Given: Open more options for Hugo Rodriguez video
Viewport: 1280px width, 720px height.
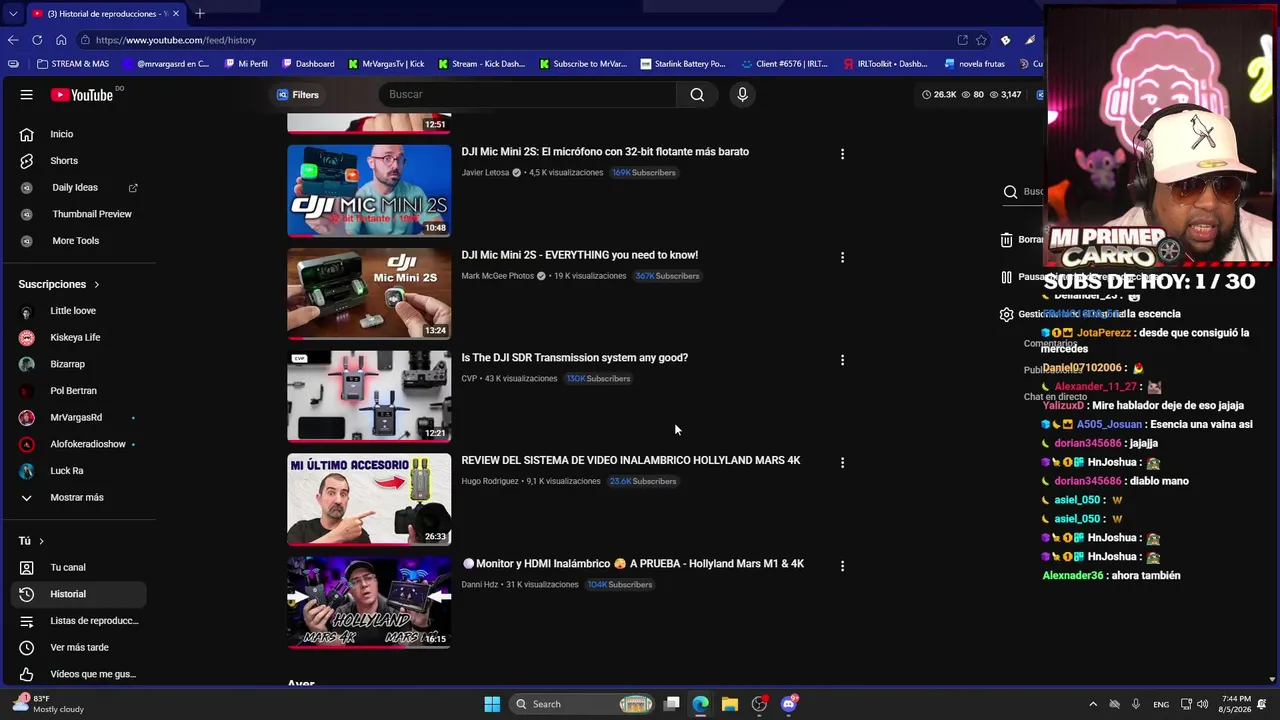Looking at the screenshot, I should point(842,463).
